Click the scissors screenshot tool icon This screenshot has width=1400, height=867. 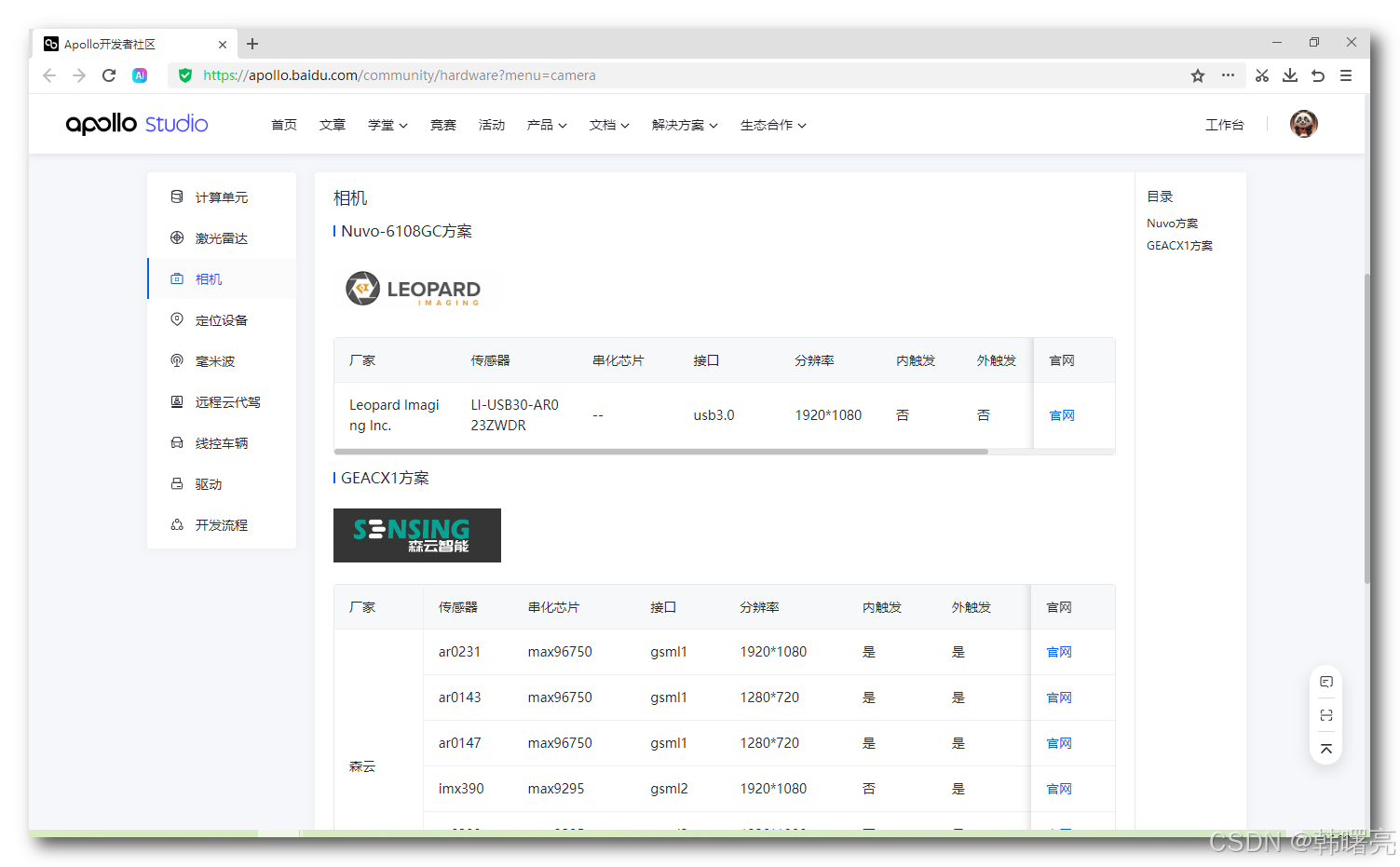pyautogui.click(x=1262, y=75)
